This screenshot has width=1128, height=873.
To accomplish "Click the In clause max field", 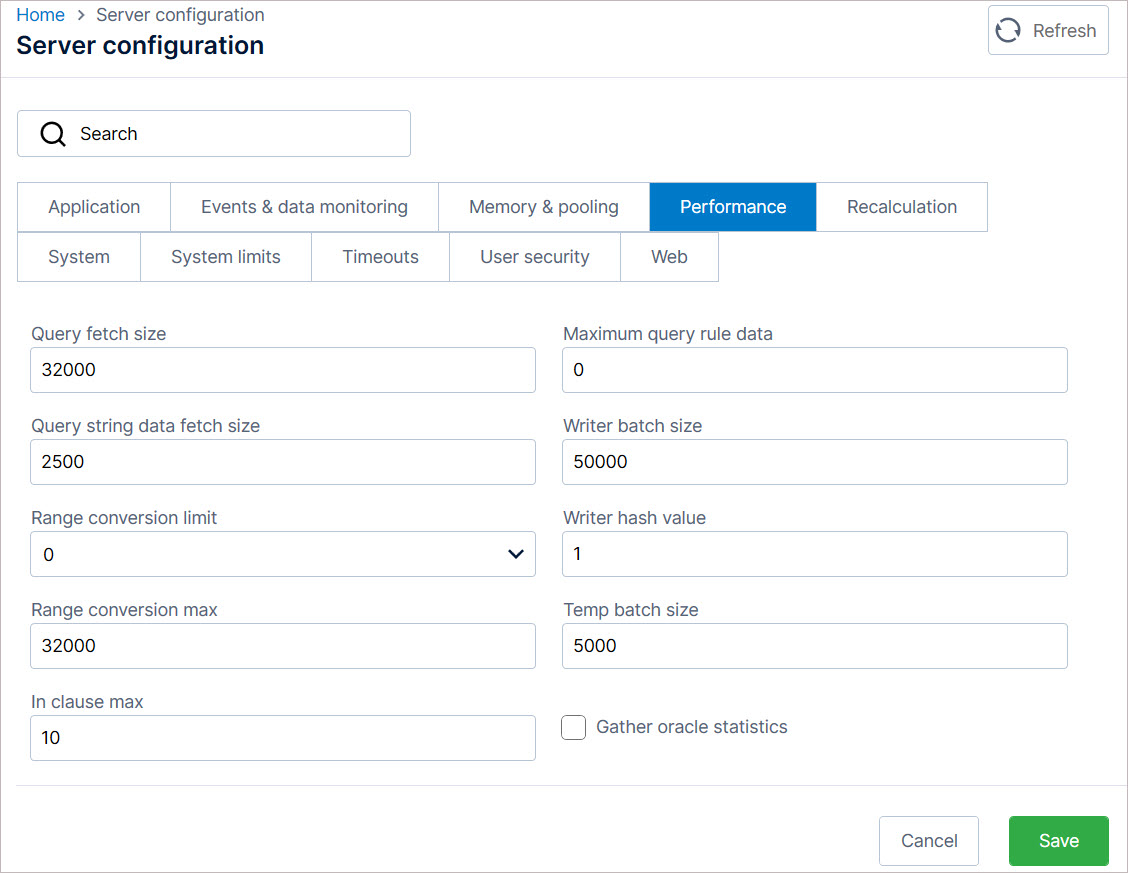I will [x=282, y=738].
